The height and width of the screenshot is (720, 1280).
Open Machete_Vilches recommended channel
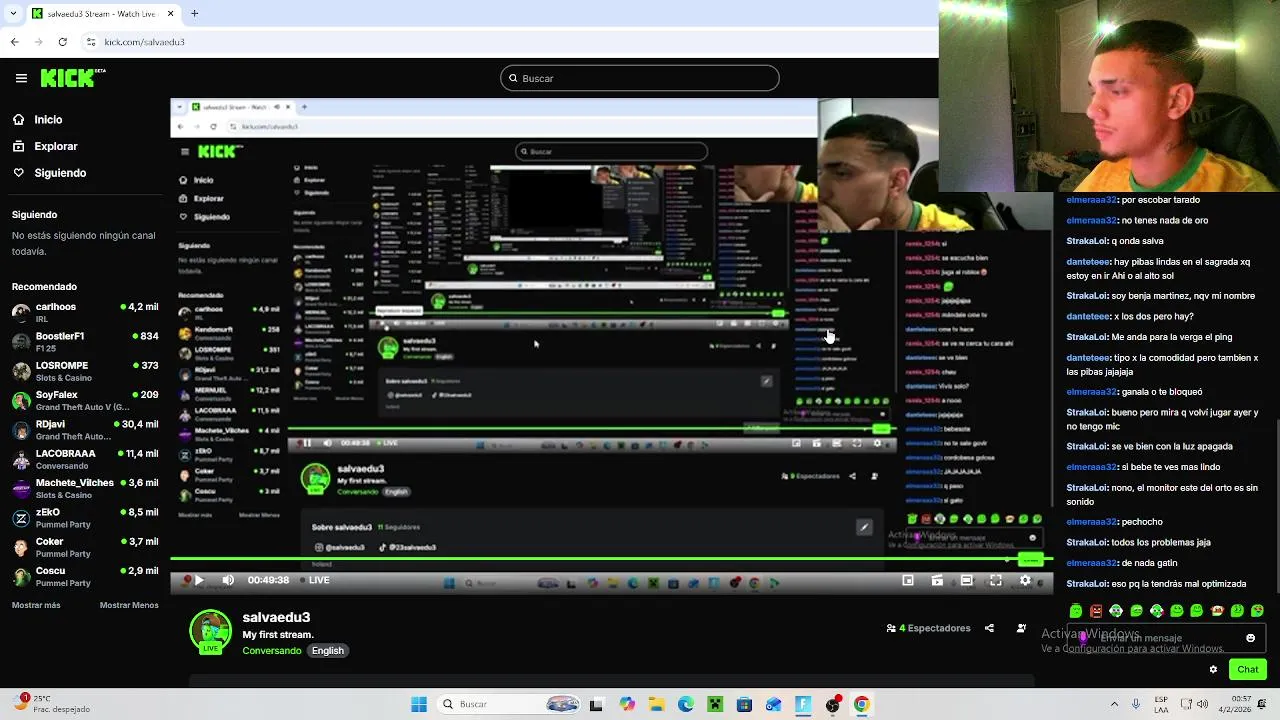[x=85, y=488]
